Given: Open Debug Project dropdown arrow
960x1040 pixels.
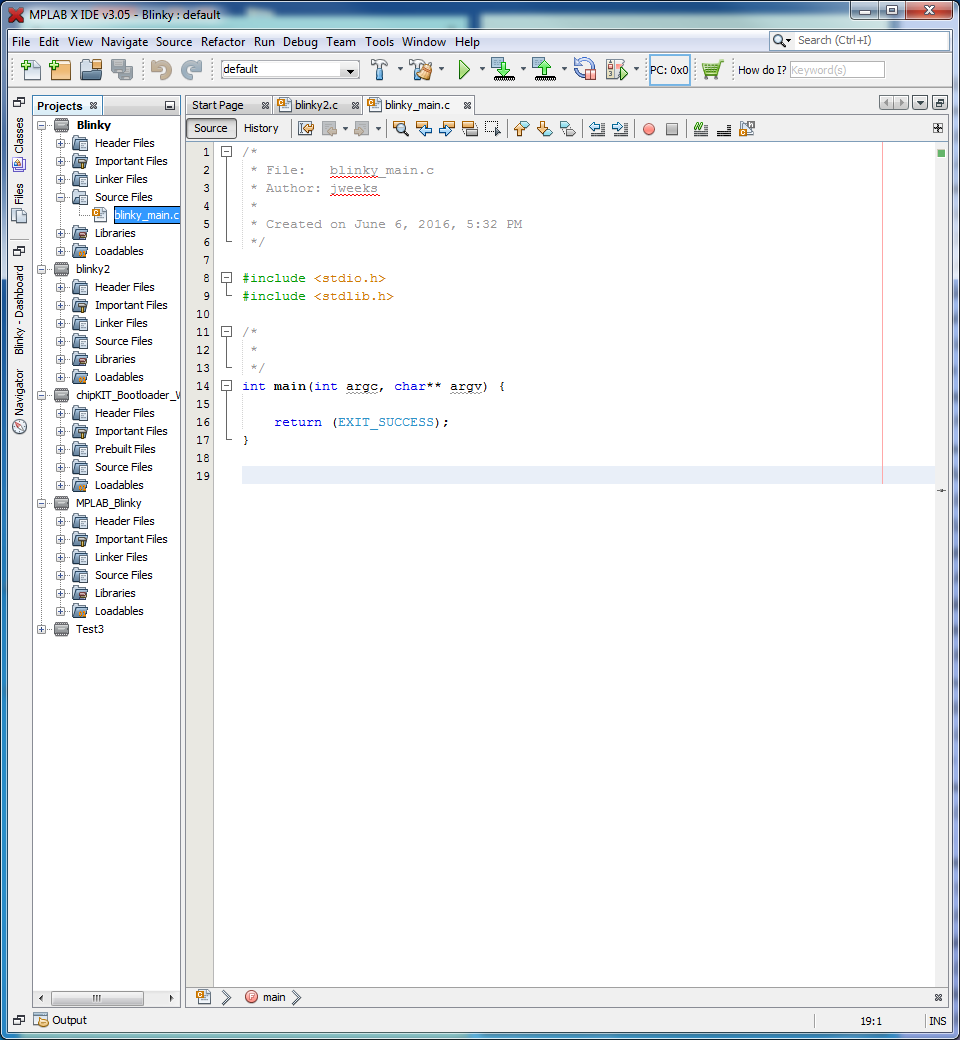Looking at the screenshot, I should click(x=636, y=69).
